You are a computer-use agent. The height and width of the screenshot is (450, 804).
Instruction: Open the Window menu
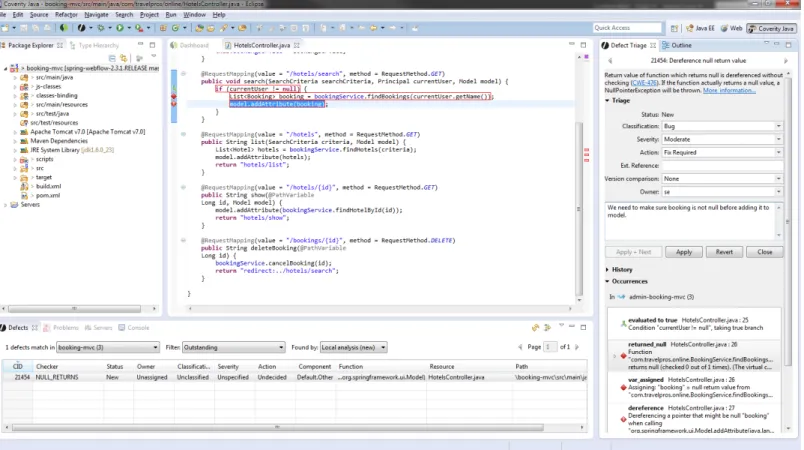(x=194, y=15)
